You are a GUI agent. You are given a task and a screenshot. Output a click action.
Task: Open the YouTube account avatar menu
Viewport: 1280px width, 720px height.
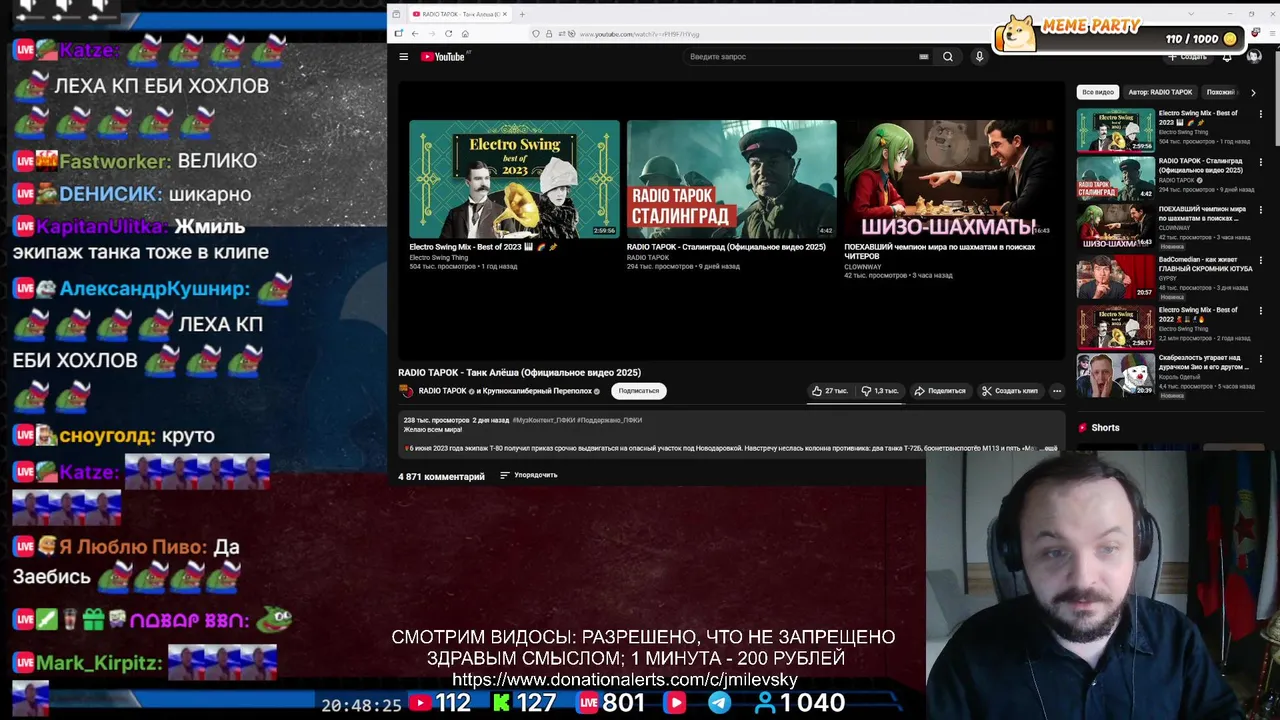pos(1254,57)
